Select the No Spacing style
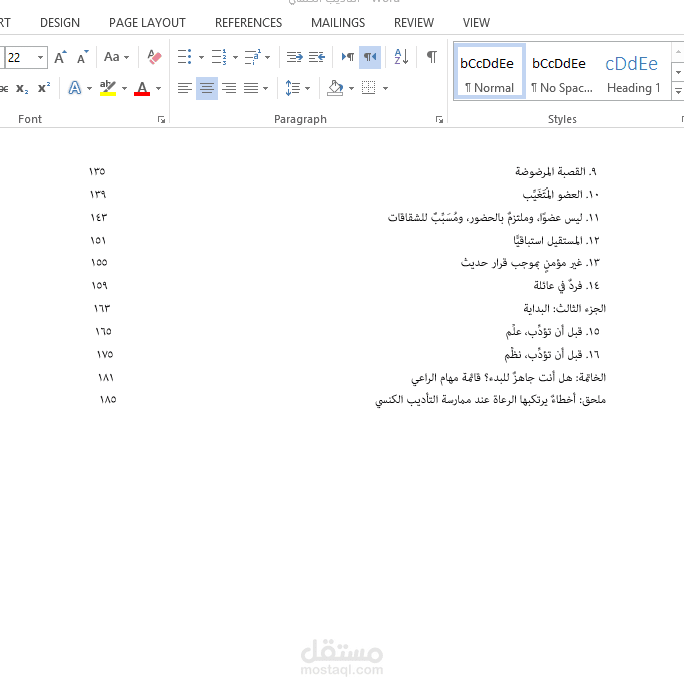The width and height of the screenshot is (684, 691). coord(560,72)
